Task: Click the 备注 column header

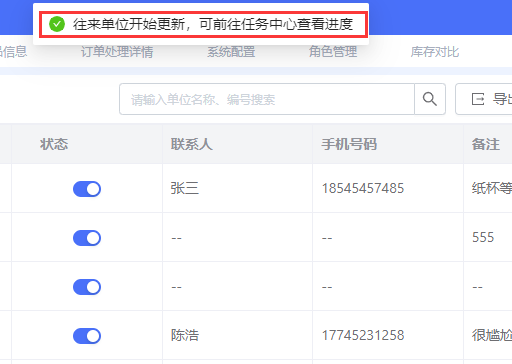Action: [x=486, y=144]
